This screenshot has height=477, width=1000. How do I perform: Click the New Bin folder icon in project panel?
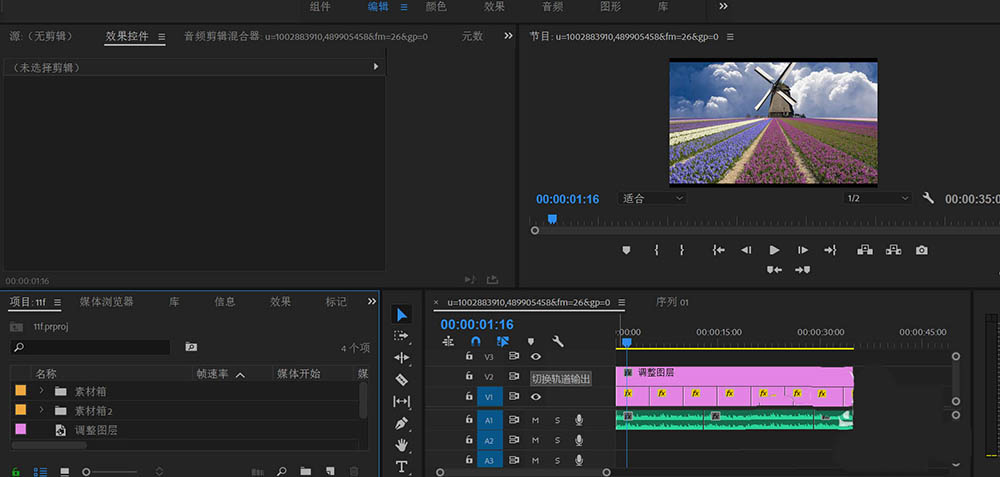coord(306,471)
